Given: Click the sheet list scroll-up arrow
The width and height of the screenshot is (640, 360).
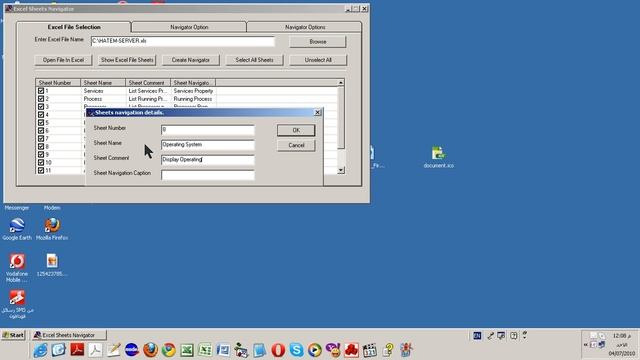Looking at the screenshot, I should [x=341, y=82].
